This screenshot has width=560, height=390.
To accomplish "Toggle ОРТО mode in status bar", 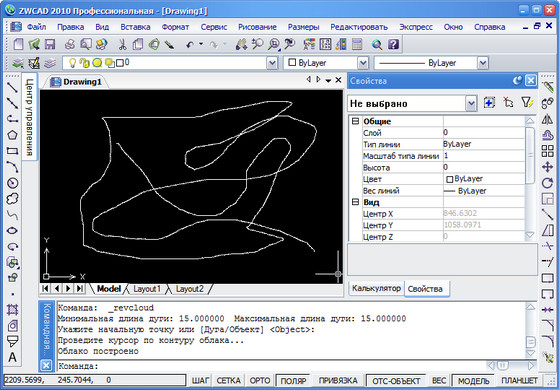I will click(x=260, y=381).
